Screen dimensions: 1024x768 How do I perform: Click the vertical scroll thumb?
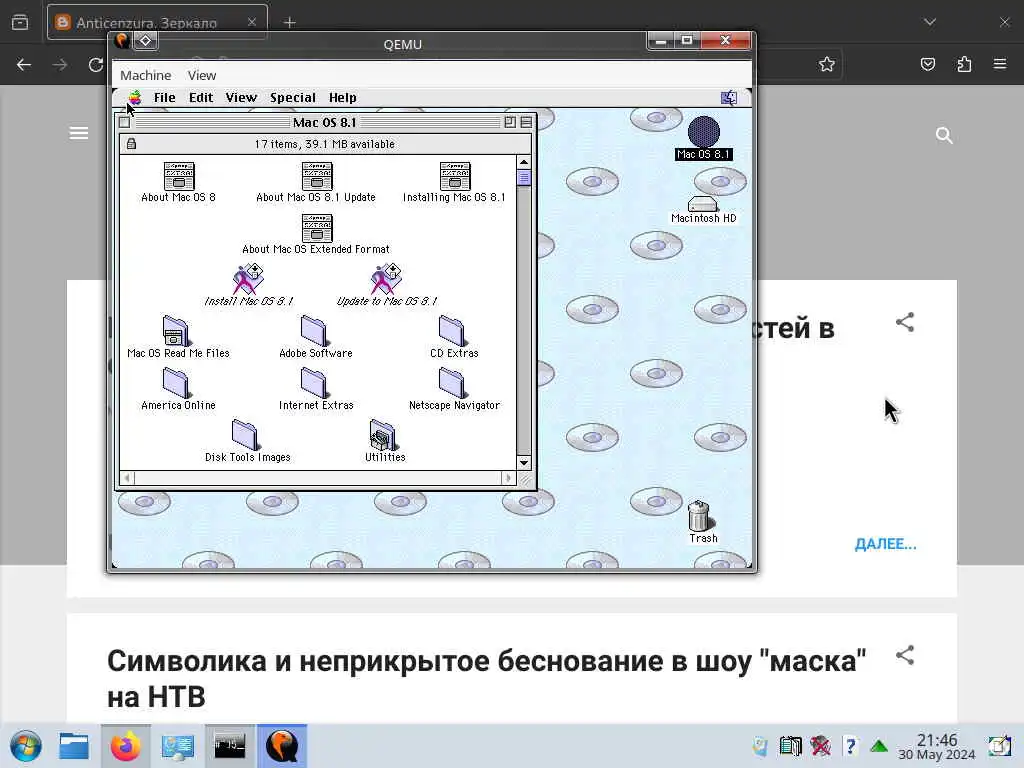(524, 178)
